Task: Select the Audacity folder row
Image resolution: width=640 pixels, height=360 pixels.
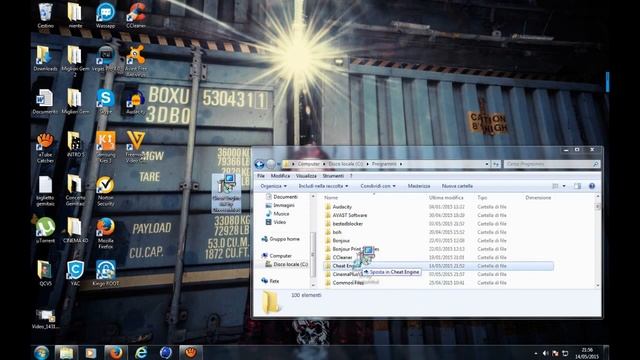Action: pyautogui.click(x=438, y=207)
